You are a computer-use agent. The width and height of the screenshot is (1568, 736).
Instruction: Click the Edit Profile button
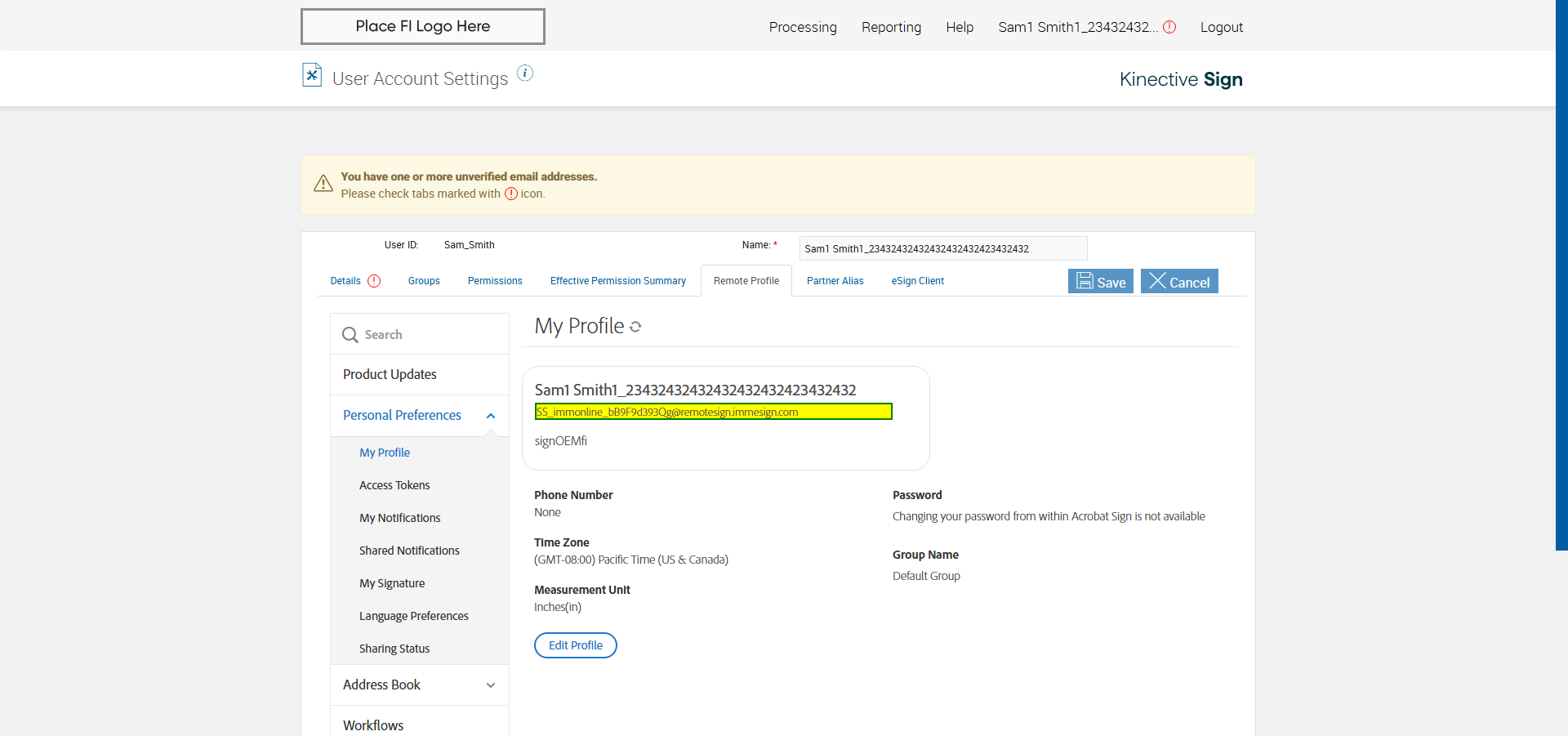click(575, 645)
